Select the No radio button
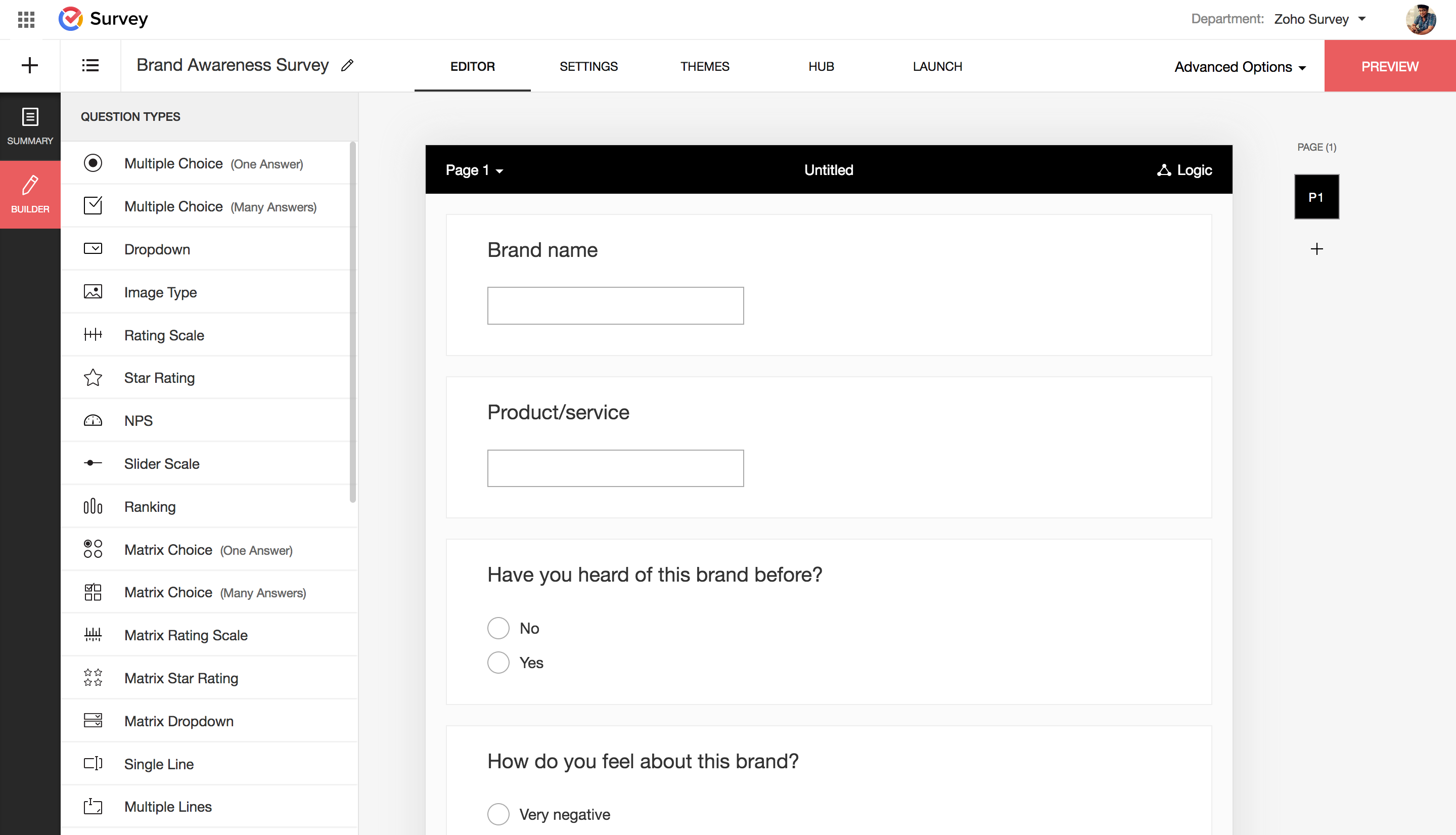Image resolution: width=1456 pixels, height=835 pixels. (x=498, y=627)
